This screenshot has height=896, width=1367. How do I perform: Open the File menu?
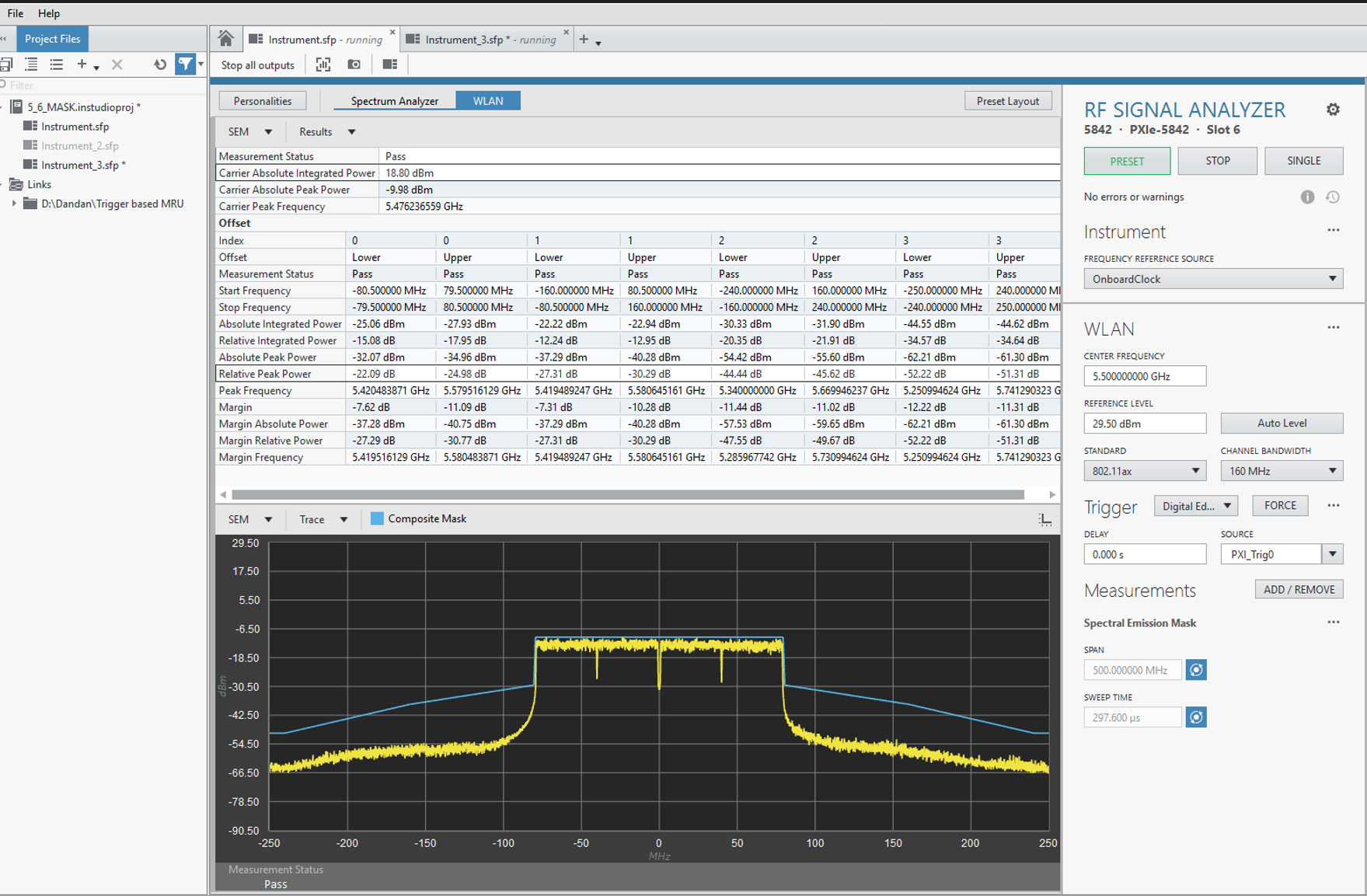click(x=16, y=13)
